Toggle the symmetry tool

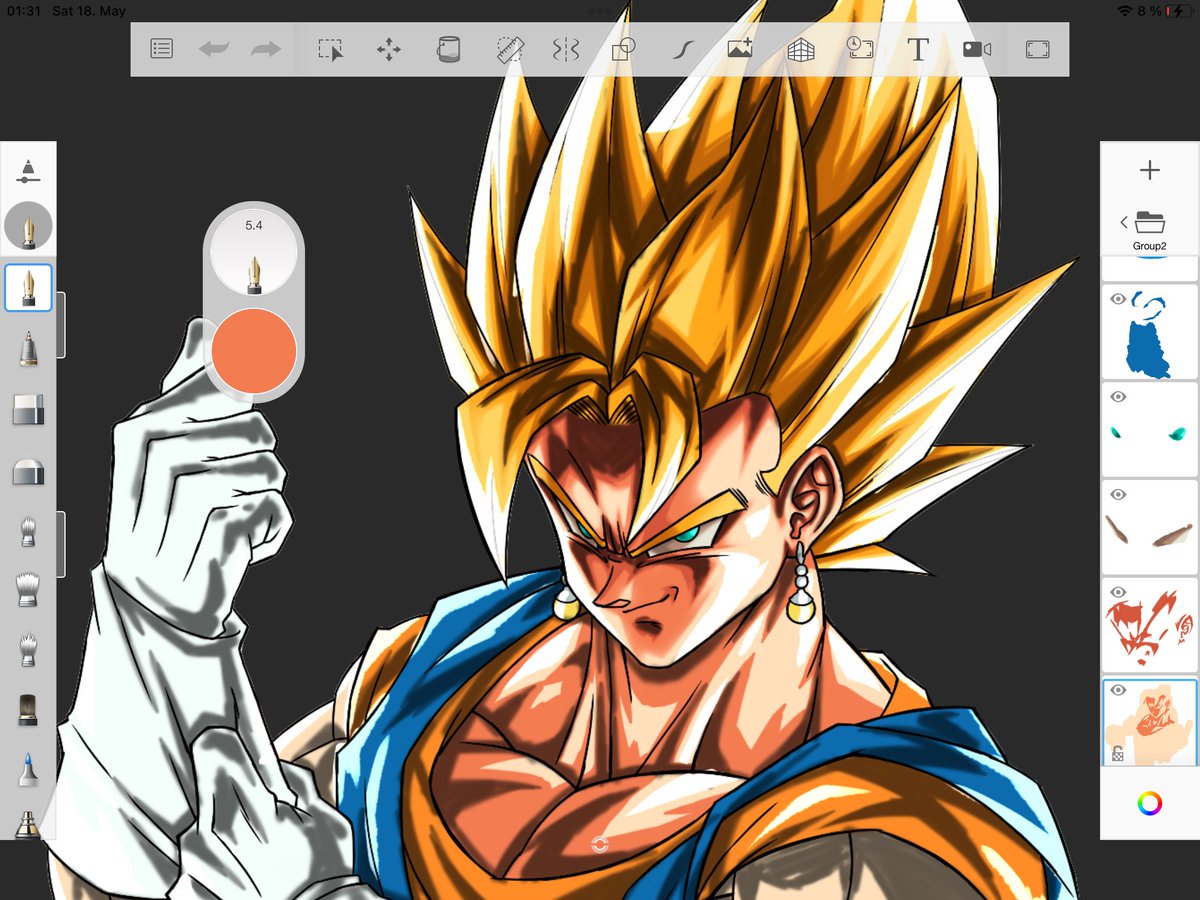coord(566,49)
